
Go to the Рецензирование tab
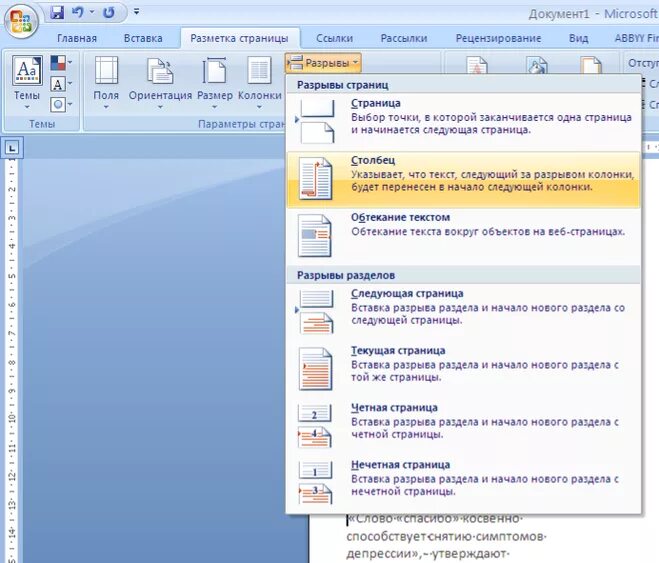click(498, 38)
